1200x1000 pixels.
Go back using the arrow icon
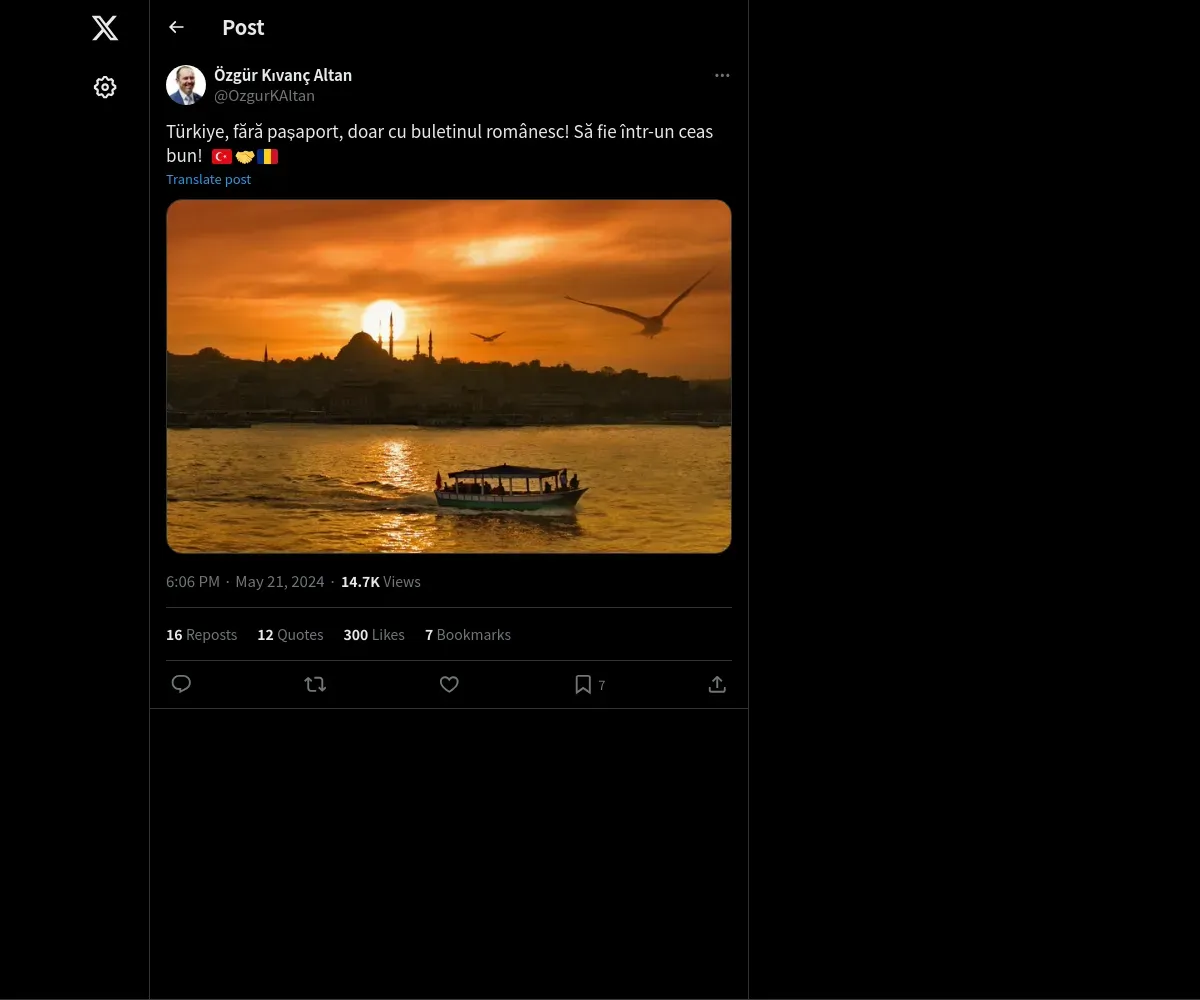(176, 27)
